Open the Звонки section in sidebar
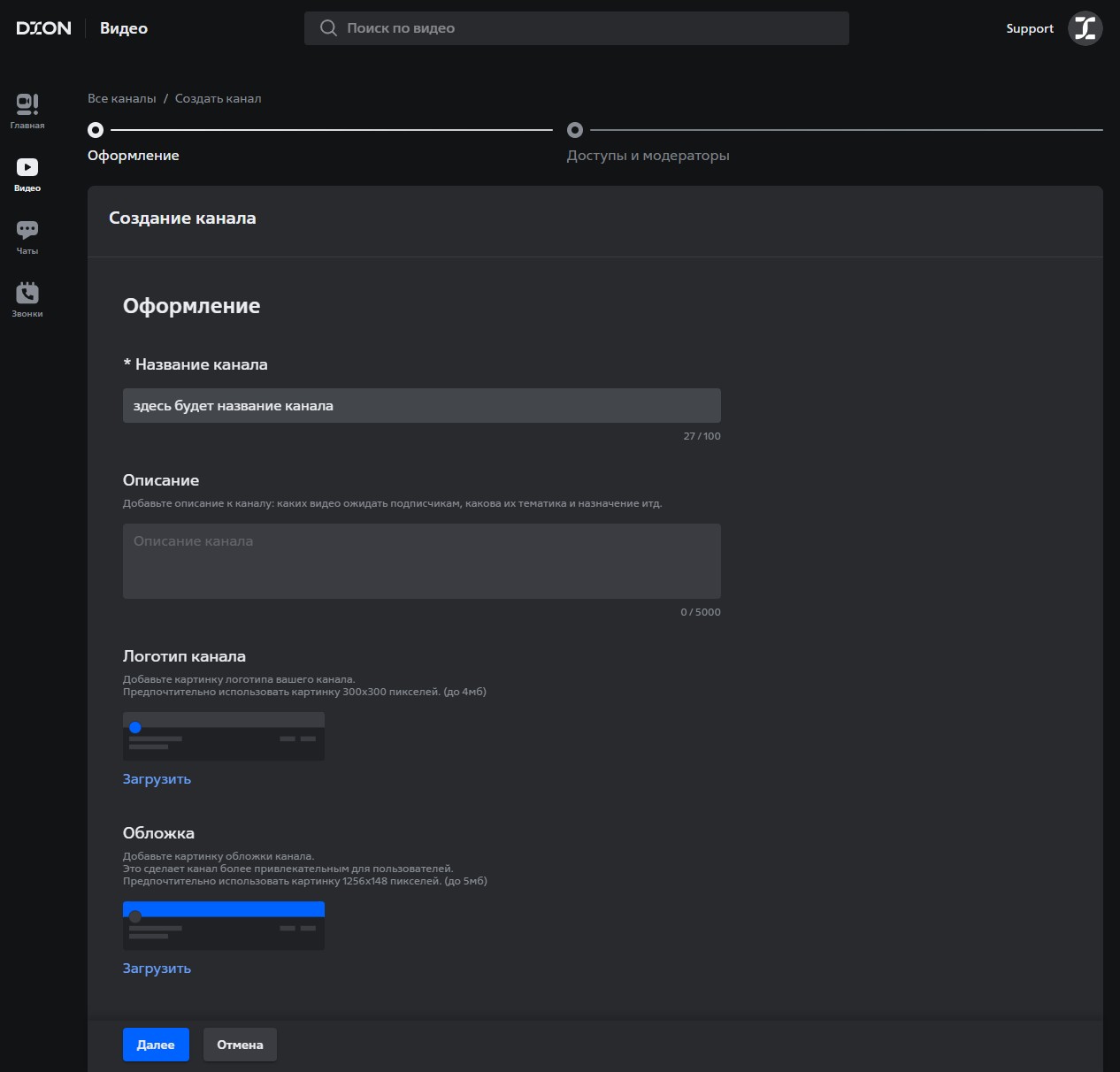1120x1072 pixels. (27, 300)
